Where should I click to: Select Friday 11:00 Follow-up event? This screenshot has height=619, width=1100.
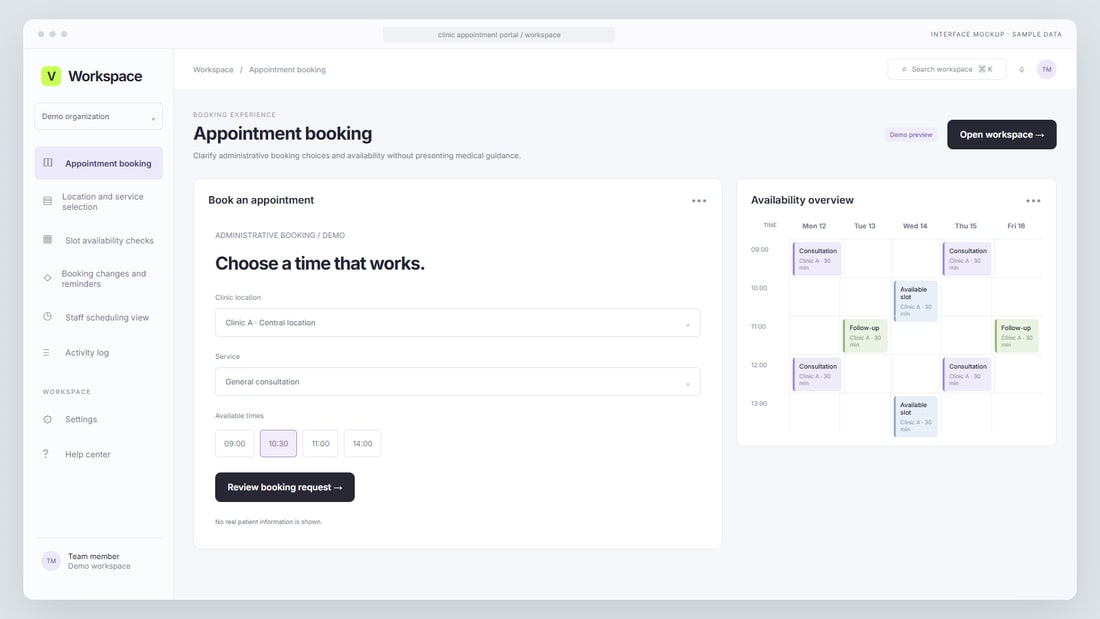[x=1017, y=336]
